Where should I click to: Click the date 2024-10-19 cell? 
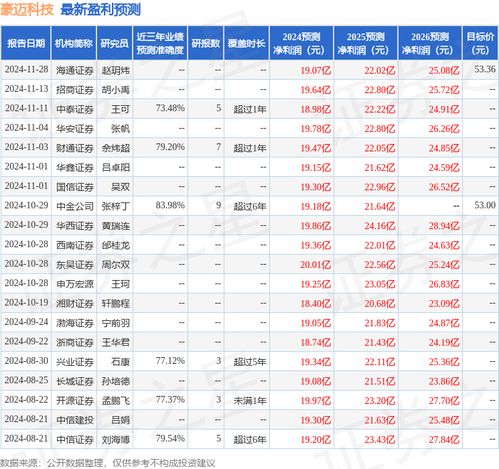point(26,302)
